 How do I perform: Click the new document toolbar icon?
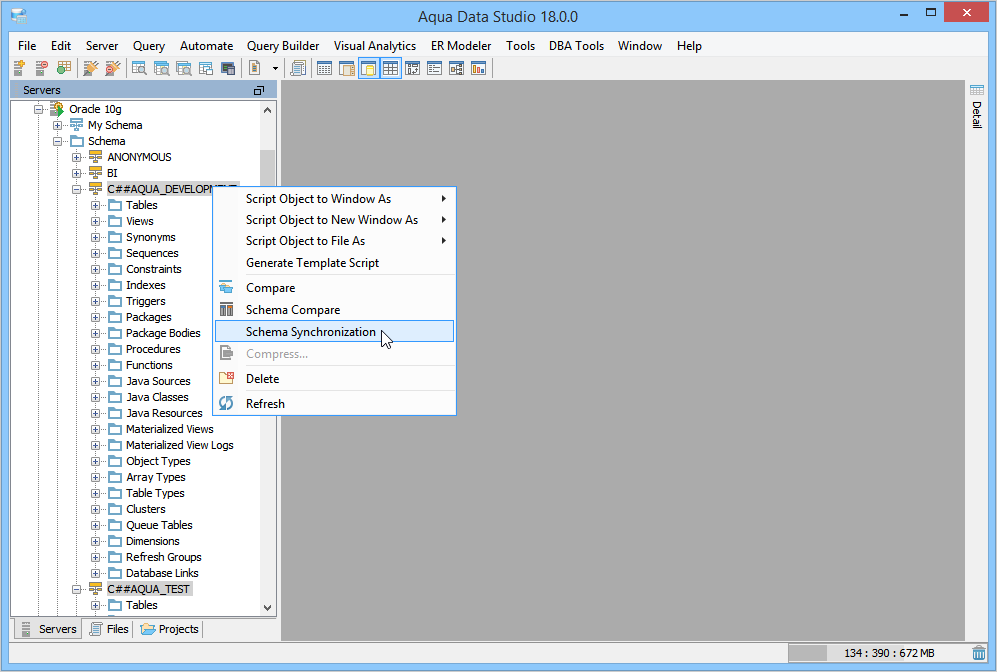point(254,68)
